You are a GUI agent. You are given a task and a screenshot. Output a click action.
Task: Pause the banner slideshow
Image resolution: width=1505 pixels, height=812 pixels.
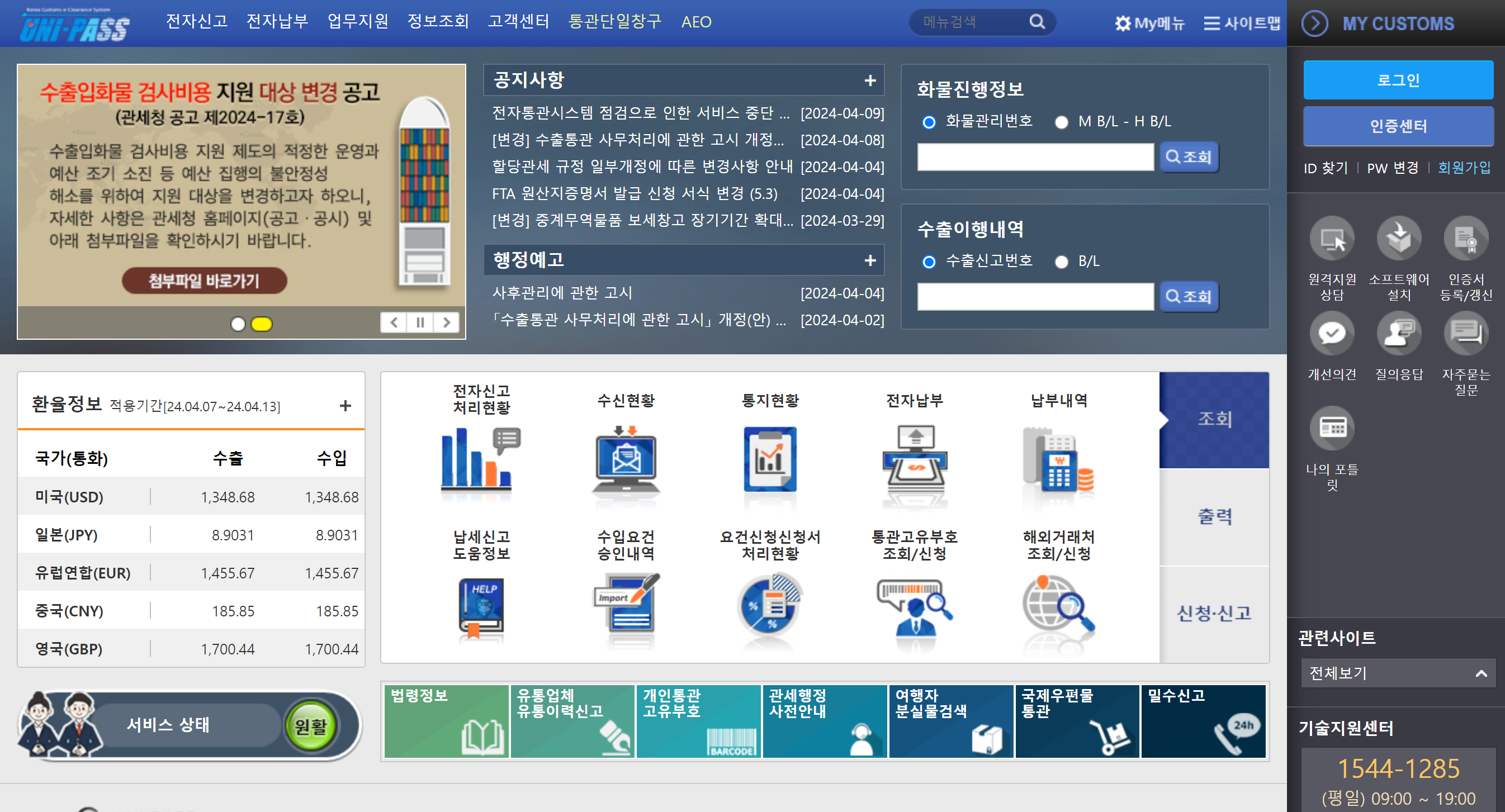(420, 322)
